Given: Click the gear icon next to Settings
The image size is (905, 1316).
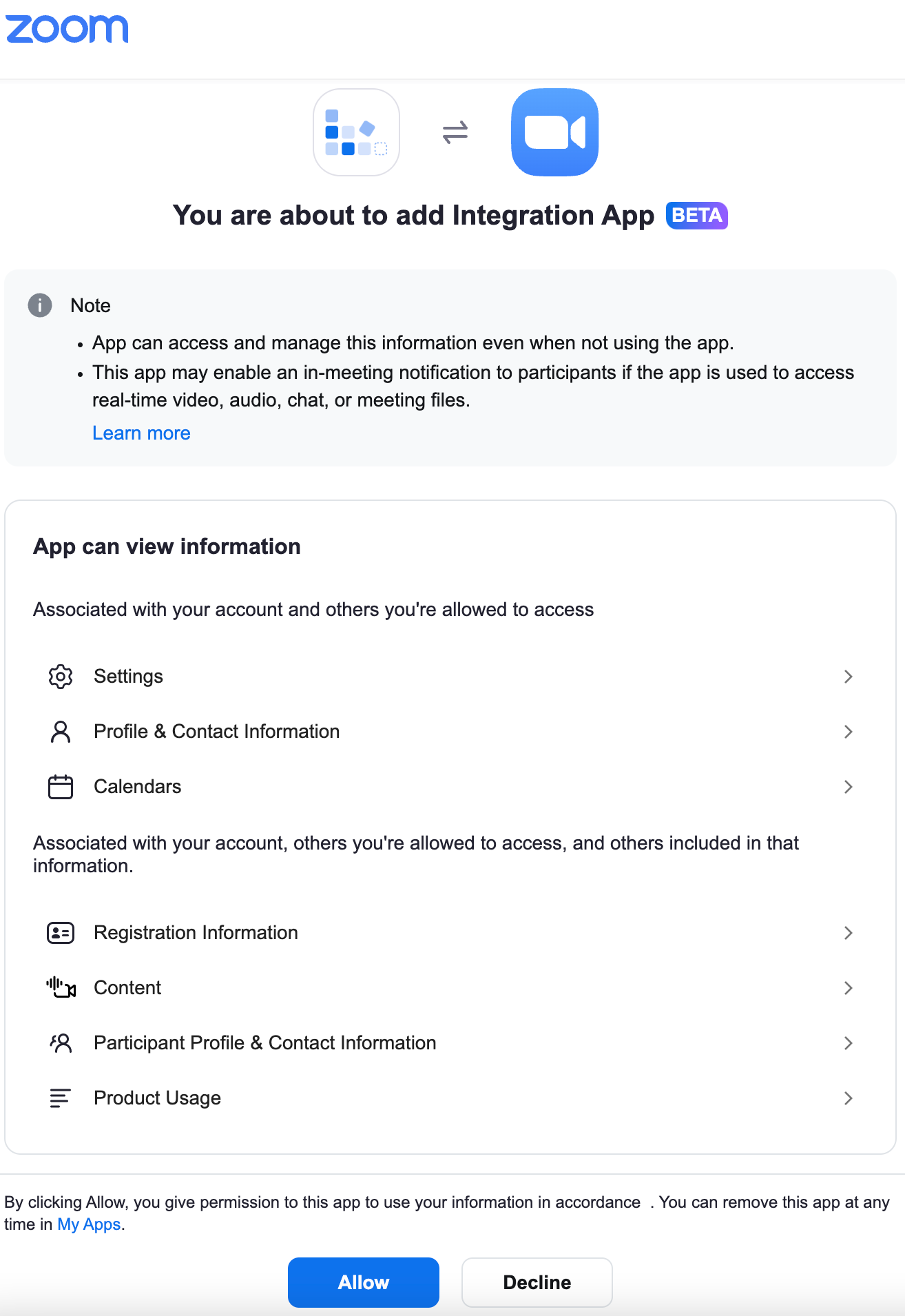Looking at the screenshot, I should pyautogui.click(x=61, y=677).
